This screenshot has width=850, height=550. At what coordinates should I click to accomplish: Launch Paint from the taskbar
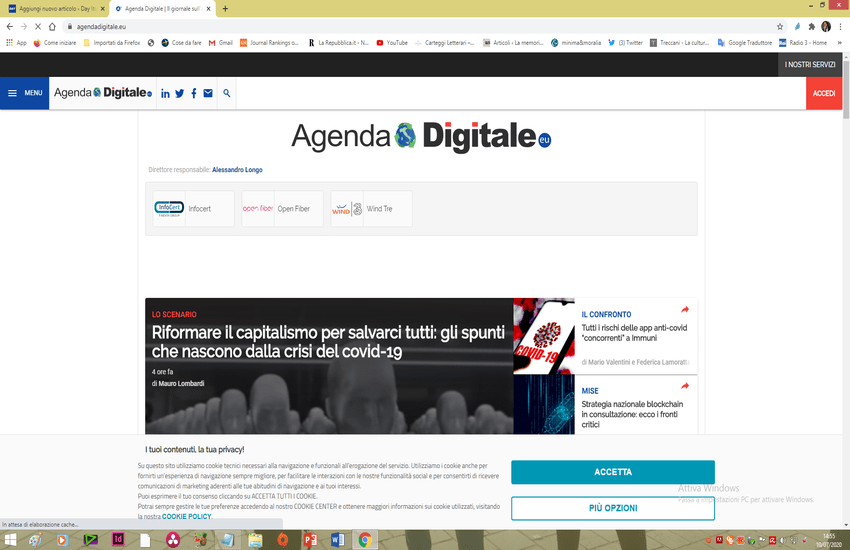click(36, 540)
